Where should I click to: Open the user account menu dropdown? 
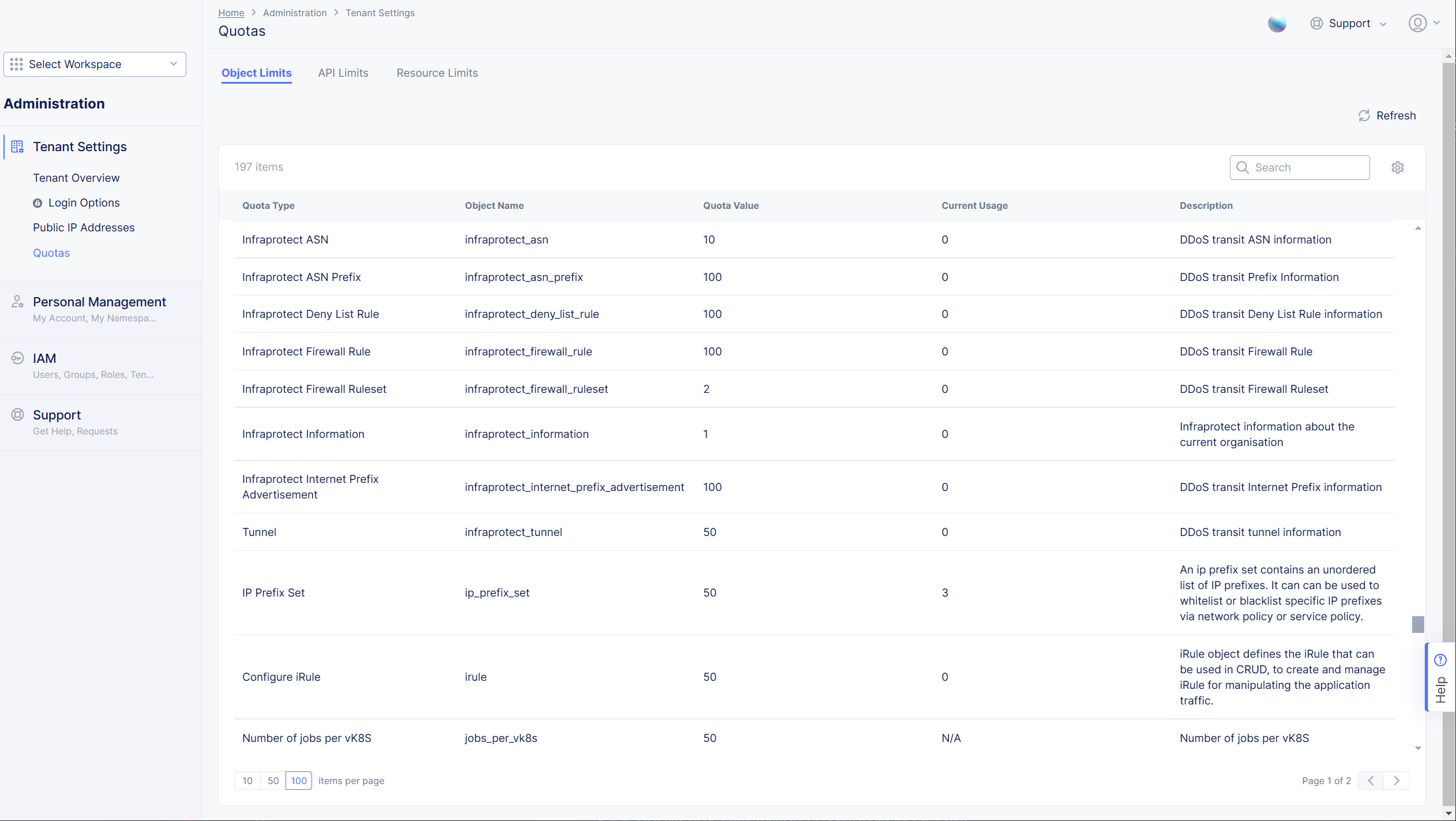(1424, 23)
